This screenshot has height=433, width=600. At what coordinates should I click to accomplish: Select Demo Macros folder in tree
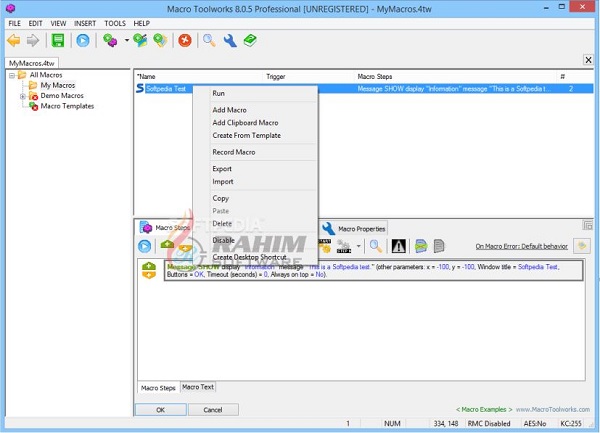[x=62, y=96]
